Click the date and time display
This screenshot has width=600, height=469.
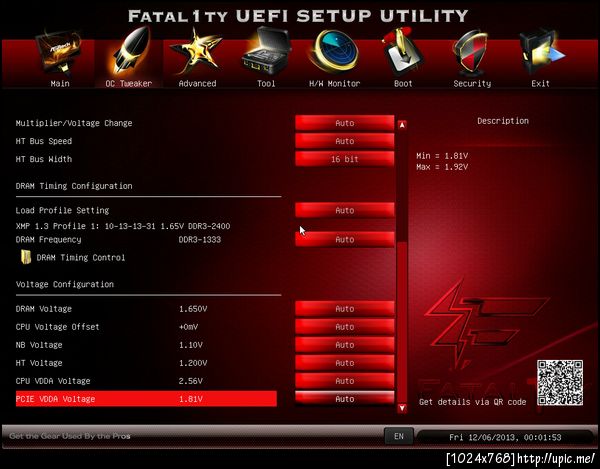pyautogui.click(x=505, y=437)
